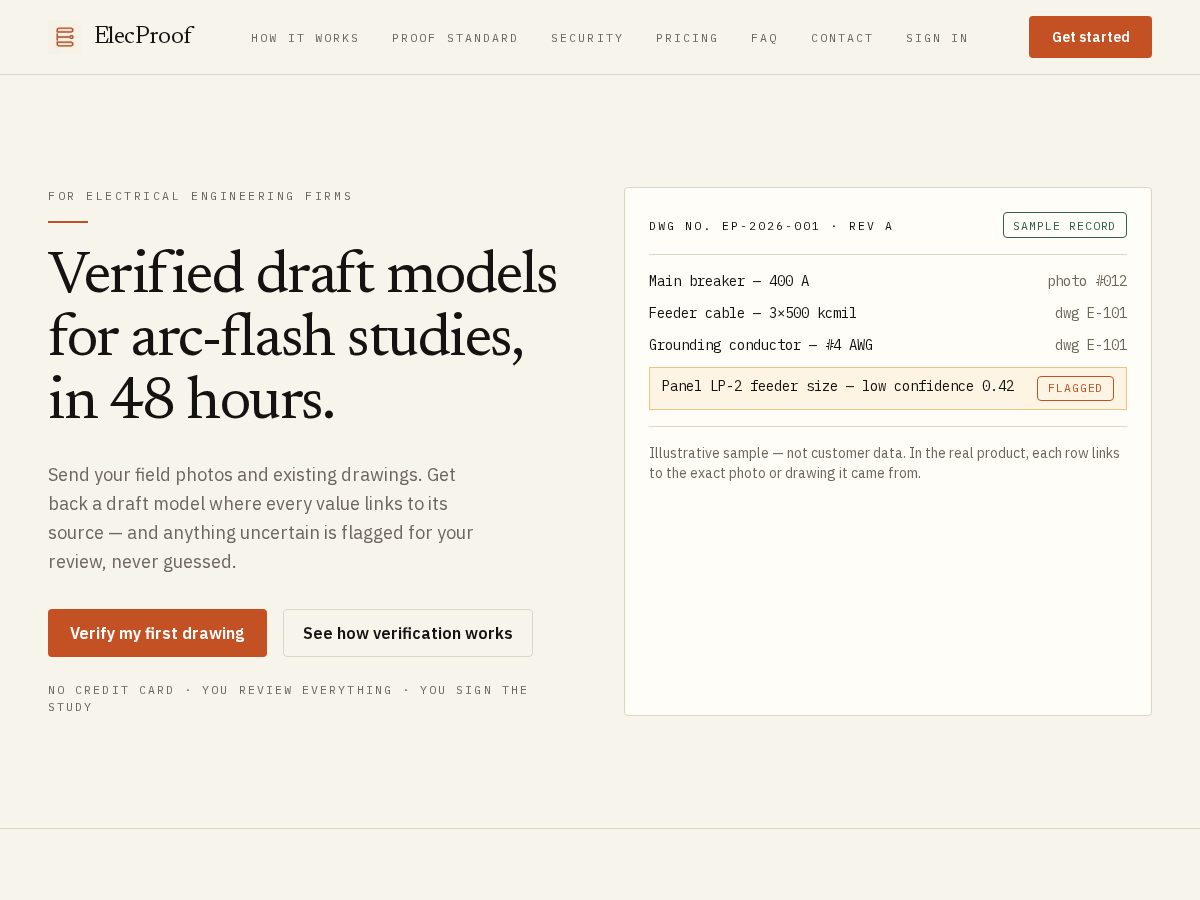Click See how verification works button
The width and height of the screenshot is (1200, 900).
pos(408,633)
